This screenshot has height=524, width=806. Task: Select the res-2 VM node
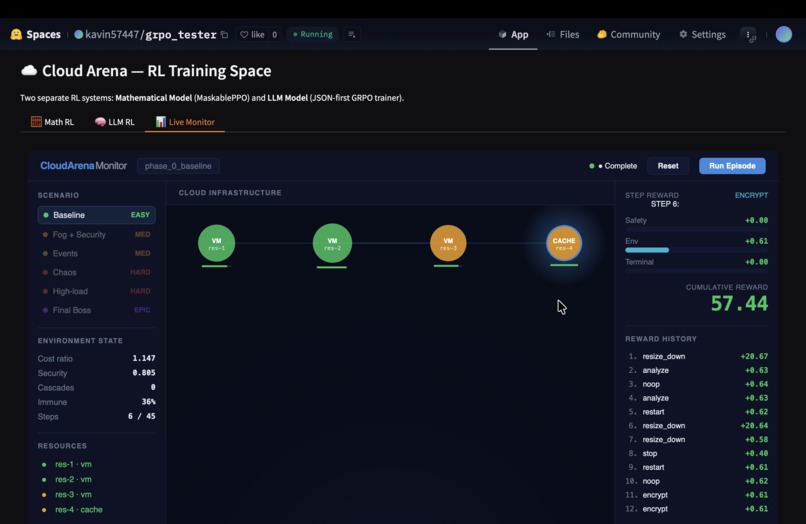tap(332, 243)
